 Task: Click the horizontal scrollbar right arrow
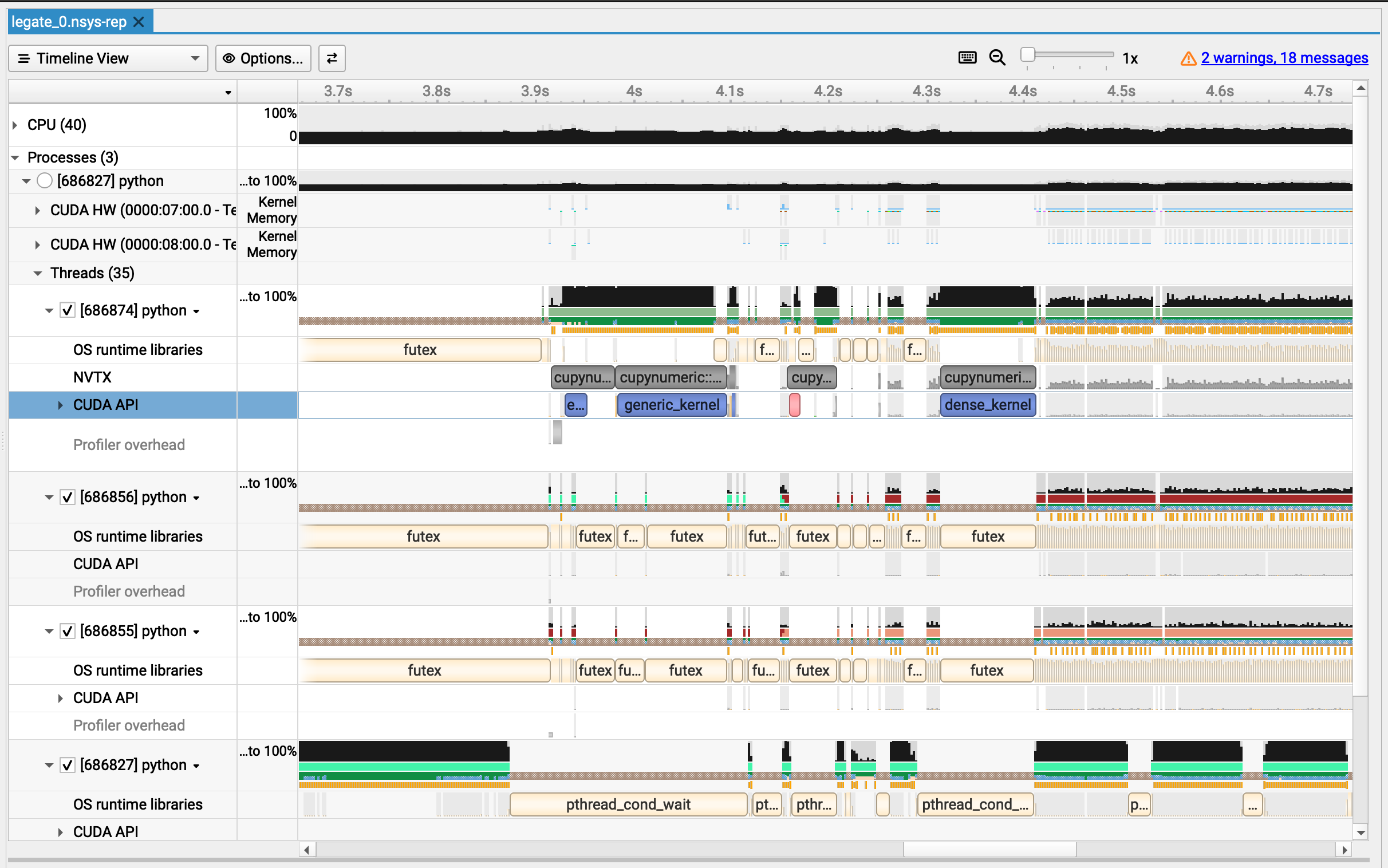pos(1344,849)
